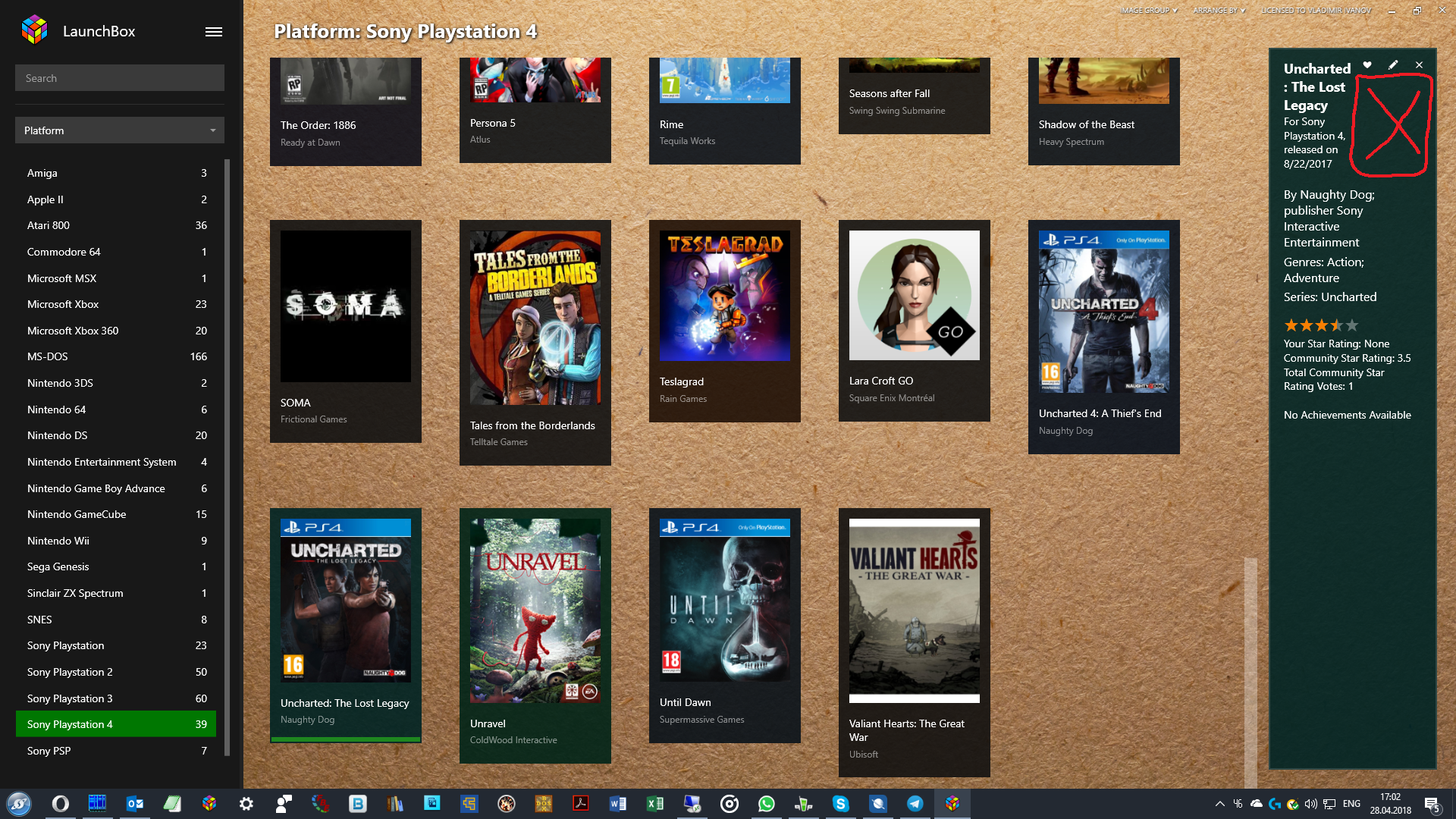Viewport: 1456px width, 819px height.
Task: Select the Sony PSP platform
Action: (x=116, y=751)
